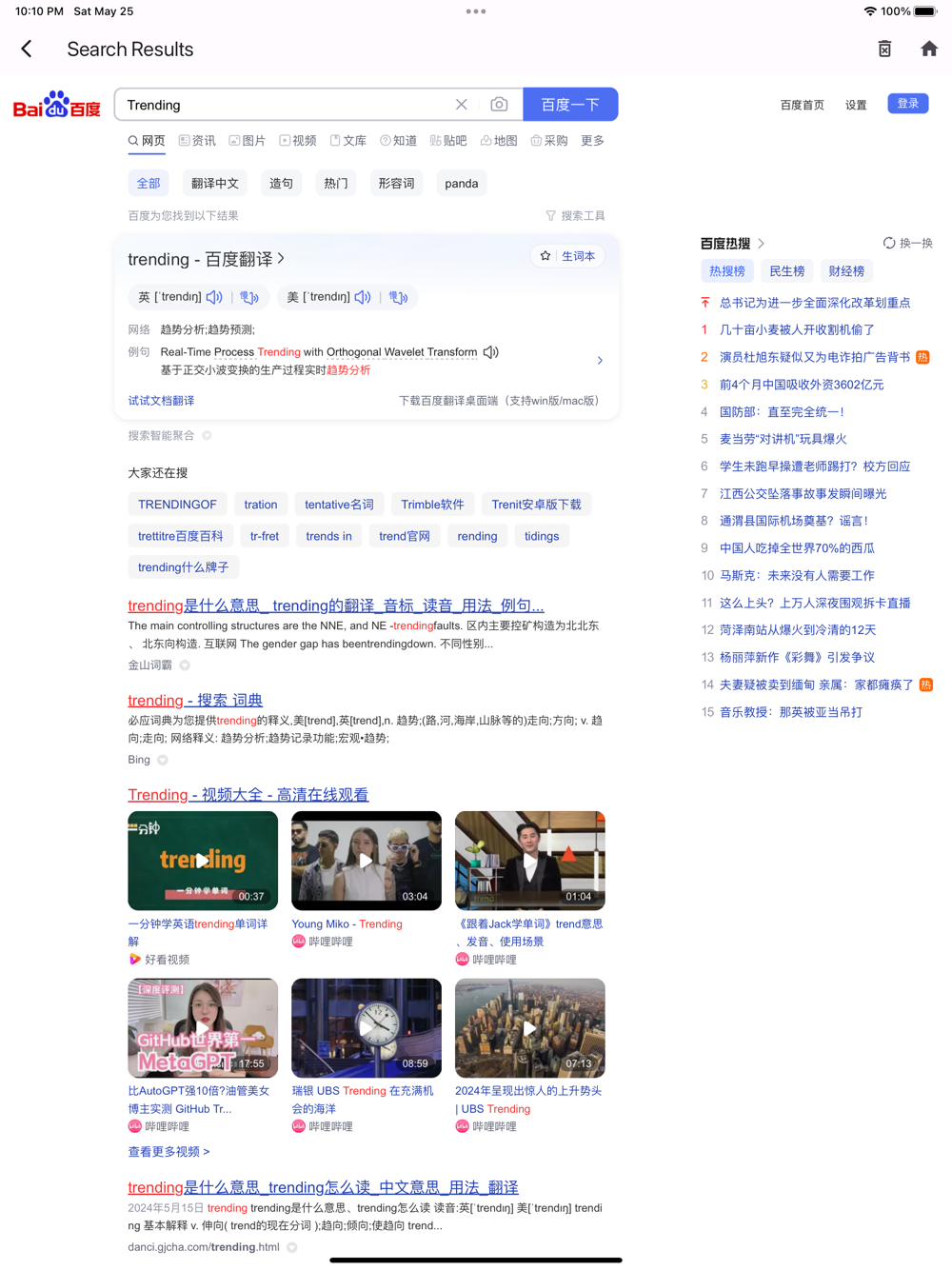Open trending - 搜索 词典 result
Screen dimensions: 952x1270
pos(195,700)
